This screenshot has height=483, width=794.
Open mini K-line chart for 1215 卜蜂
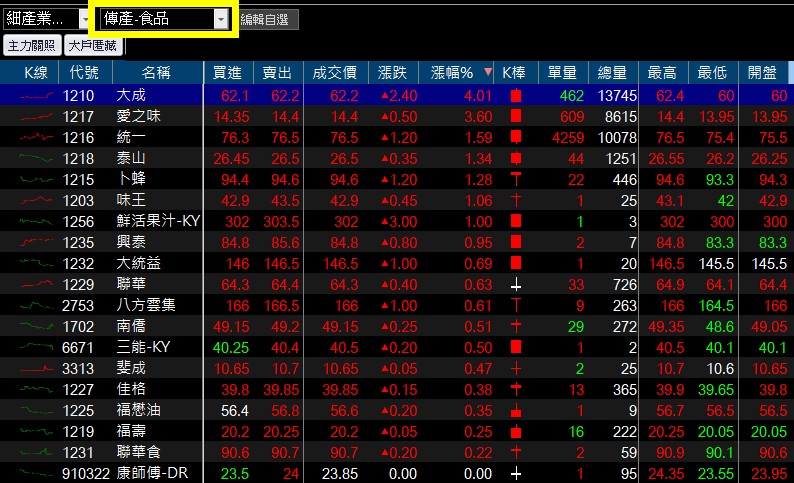point(36,179)
